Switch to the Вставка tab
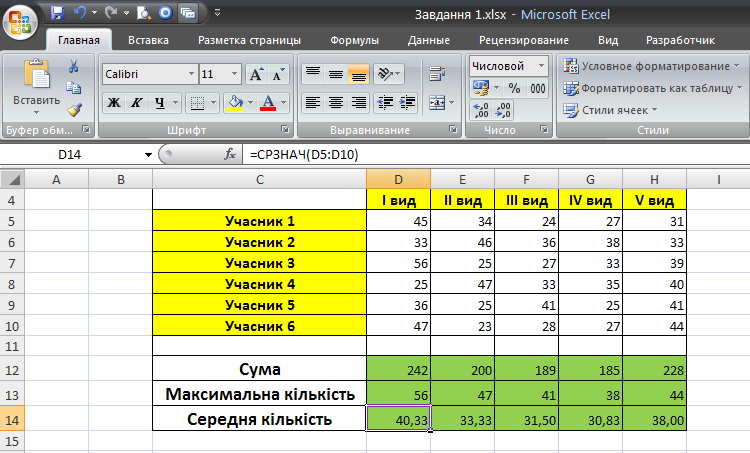 click(148, 40)
